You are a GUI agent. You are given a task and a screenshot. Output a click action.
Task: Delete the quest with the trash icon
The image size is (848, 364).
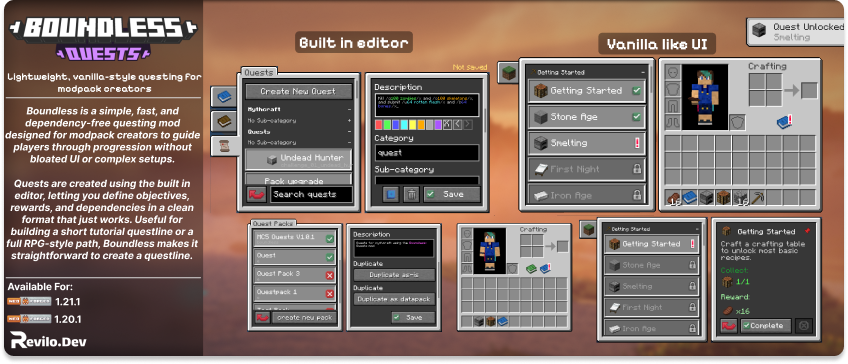point(412,194)
